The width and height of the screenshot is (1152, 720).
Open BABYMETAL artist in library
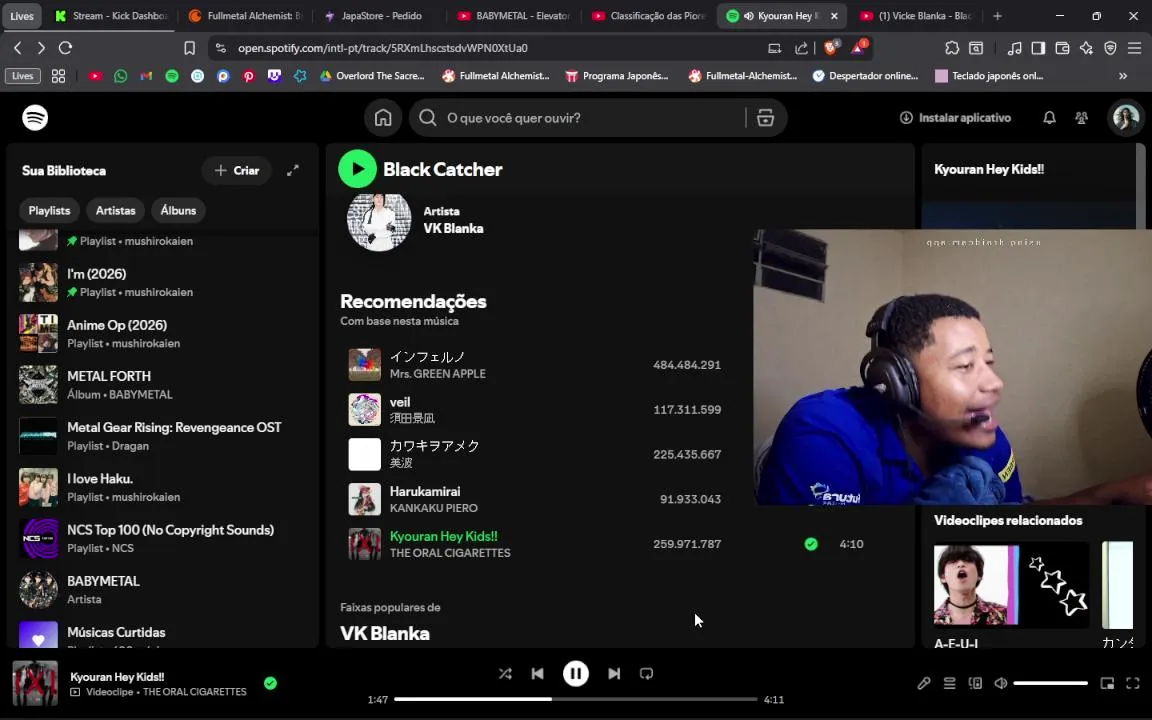(163, 590)
